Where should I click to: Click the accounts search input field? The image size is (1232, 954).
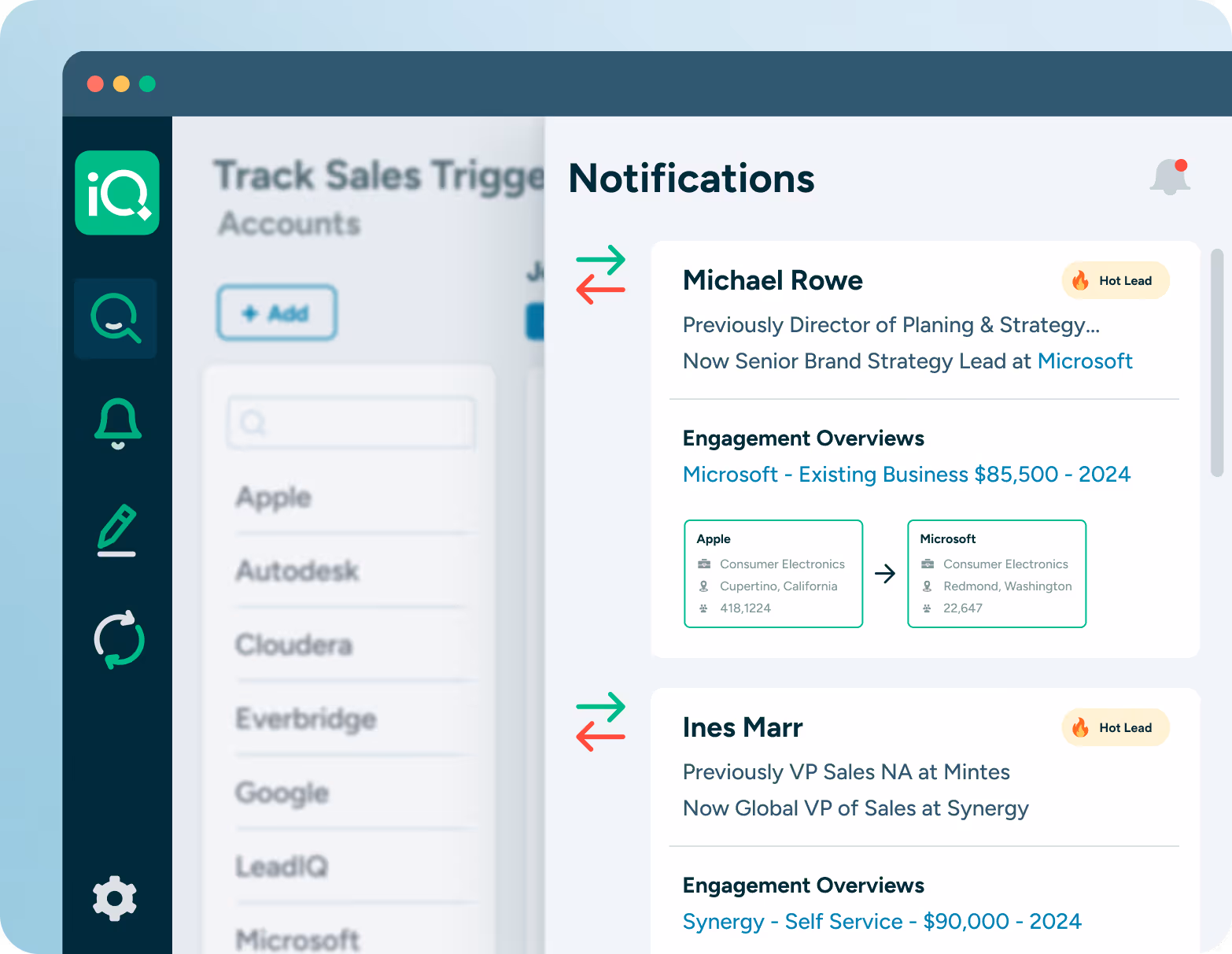[x=351, y=423]
